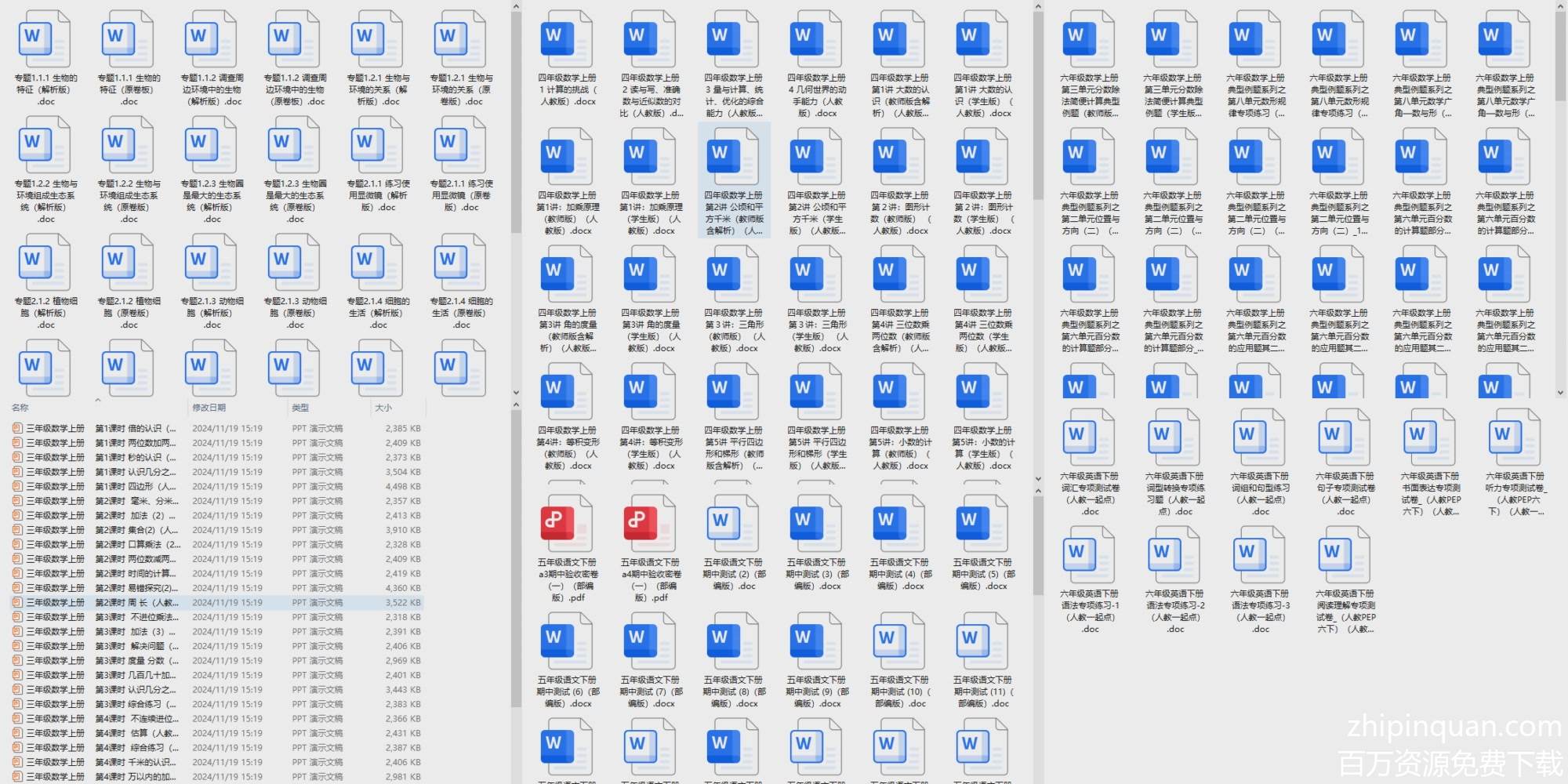
Task: Select the highlighted 第2讲 公顷和平方千米（教师版含解析）file
Action: tap(734, 182)
